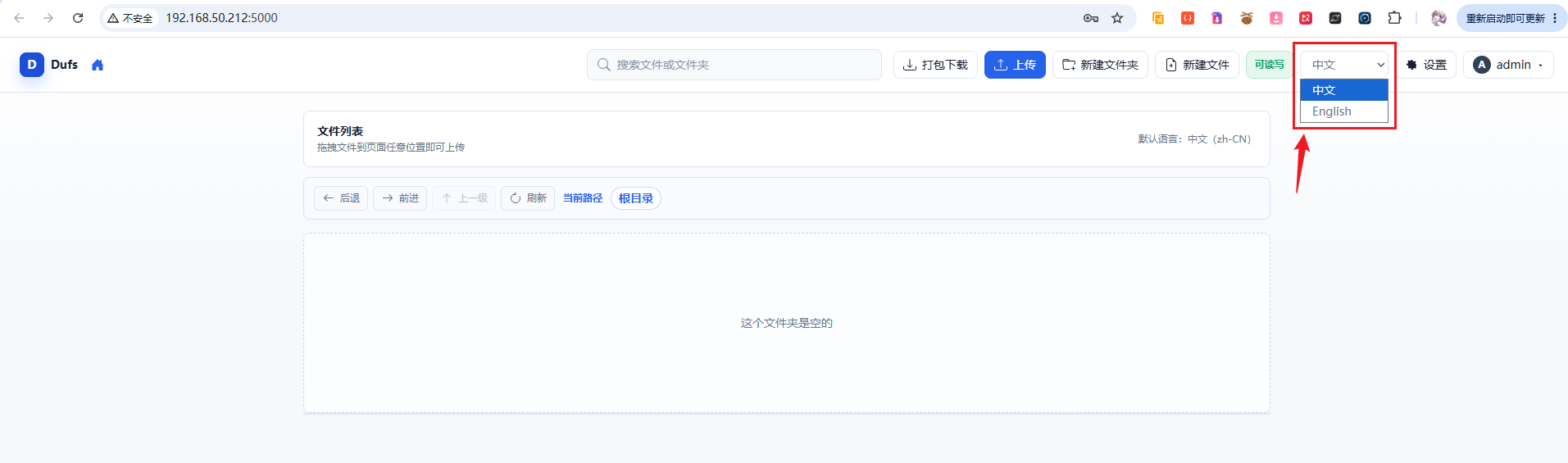The height and width of the screenshot is (463, 1568).
Task: Click the purple extension icon
Action: 1217,18
